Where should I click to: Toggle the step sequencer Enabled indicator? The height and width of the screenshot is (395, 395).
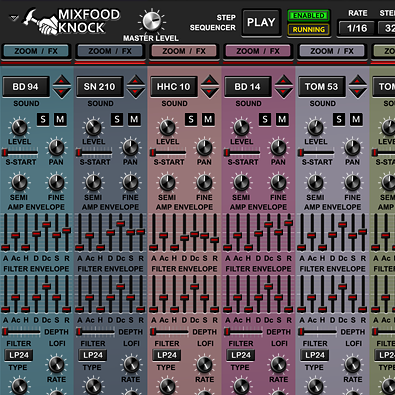point(308,16)
